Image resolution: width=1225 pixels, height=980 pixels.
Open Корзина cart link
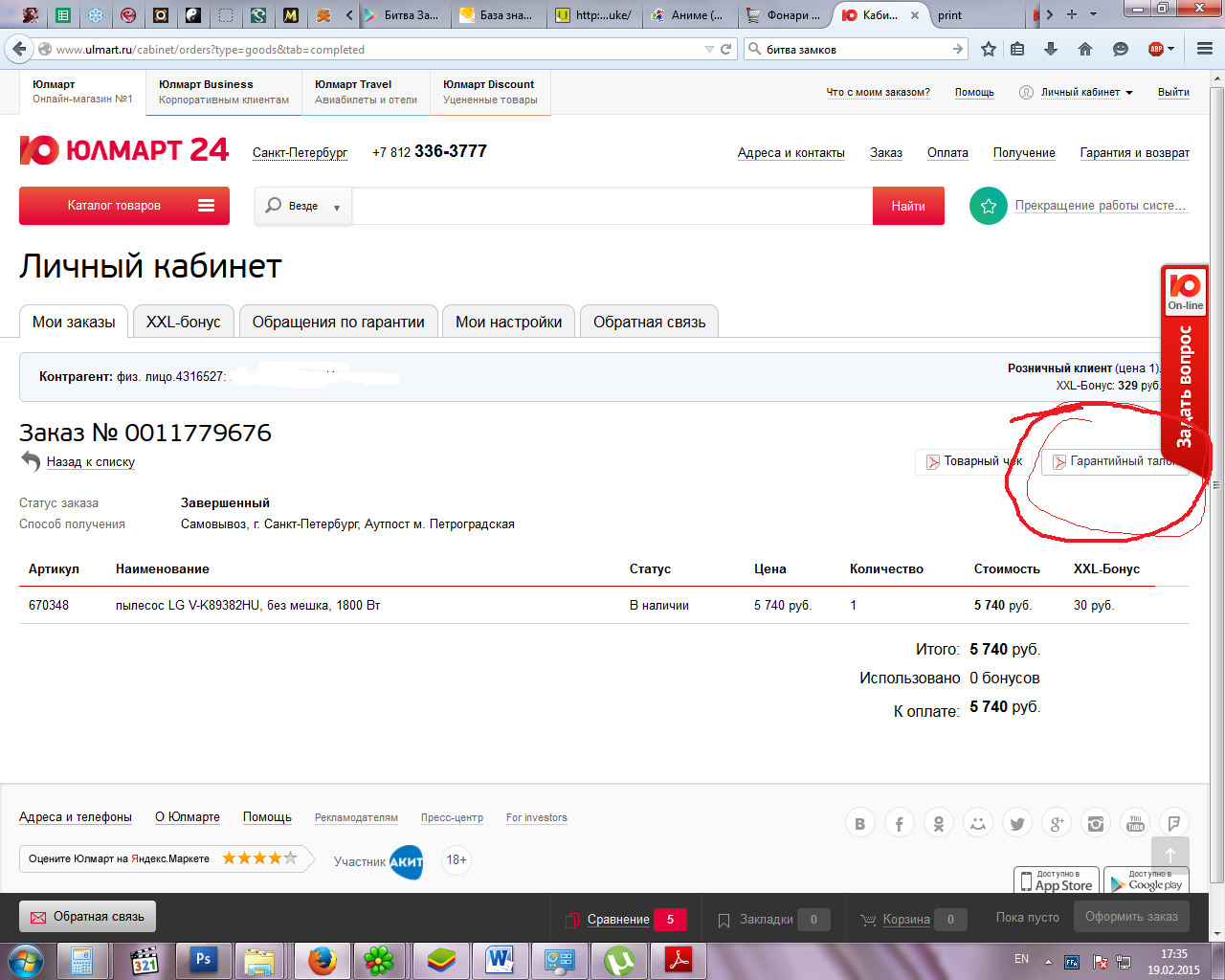pyautogui.click(x=906, y=920)
